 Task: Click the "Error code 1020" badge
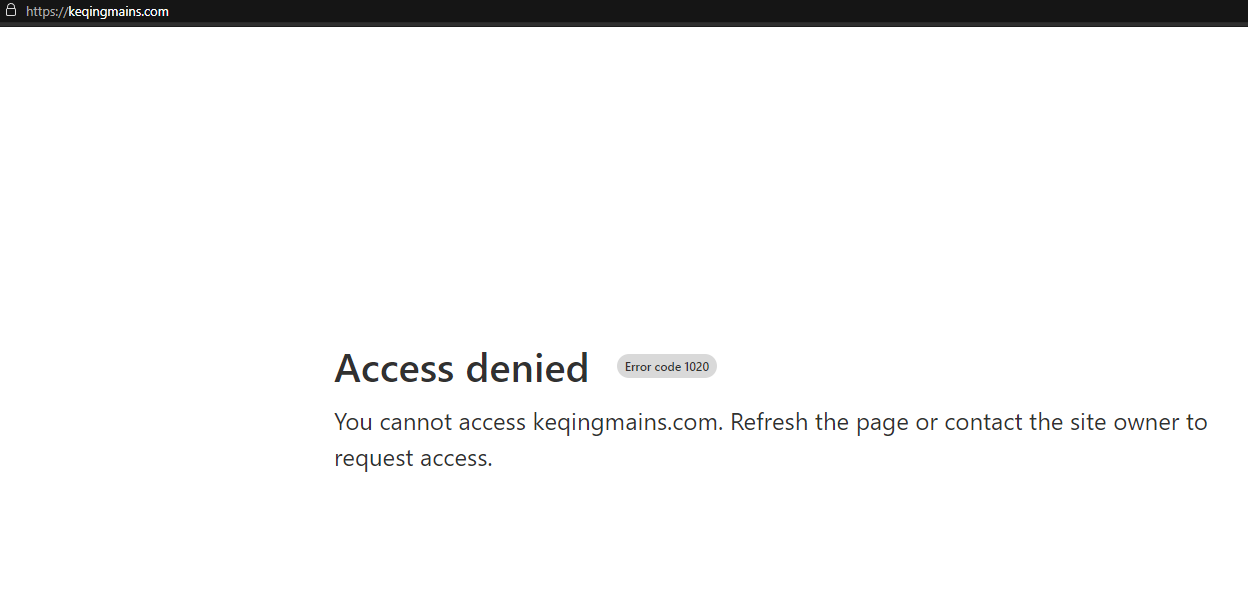pyautogui.click(x=666, y=367)
